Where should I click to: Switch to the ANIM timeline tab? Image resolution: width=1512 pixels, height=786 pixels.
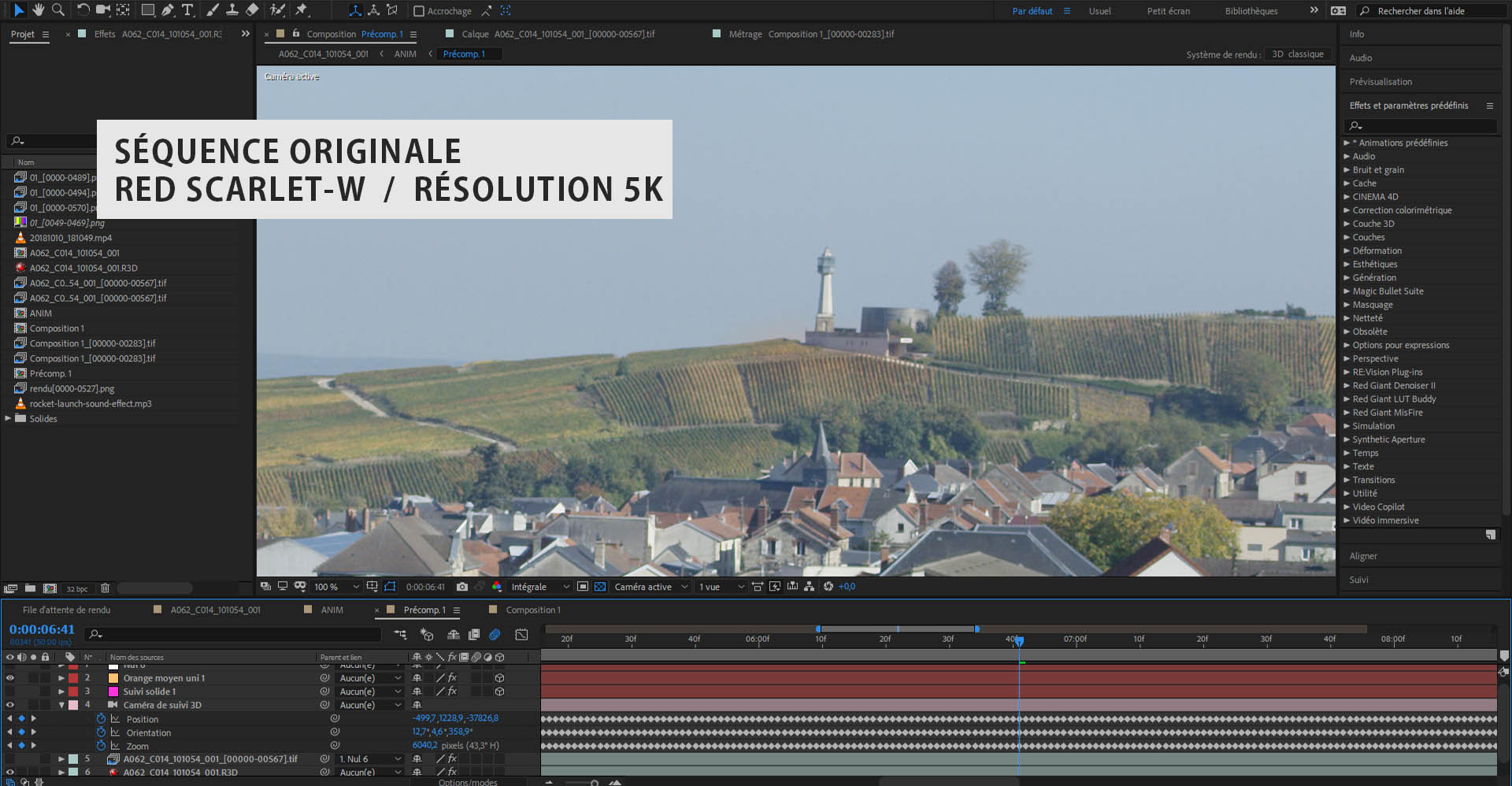point(332,610)
